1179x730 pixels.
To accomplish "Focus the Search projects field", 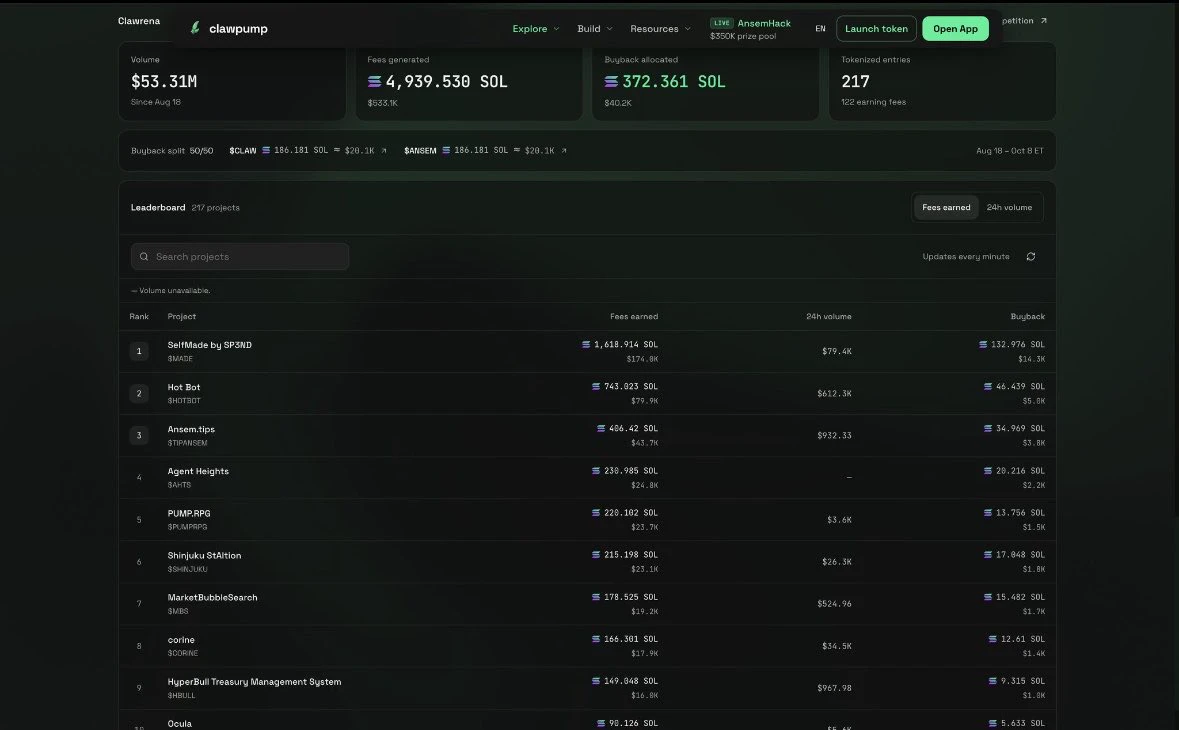I will (x=240, y=256).
